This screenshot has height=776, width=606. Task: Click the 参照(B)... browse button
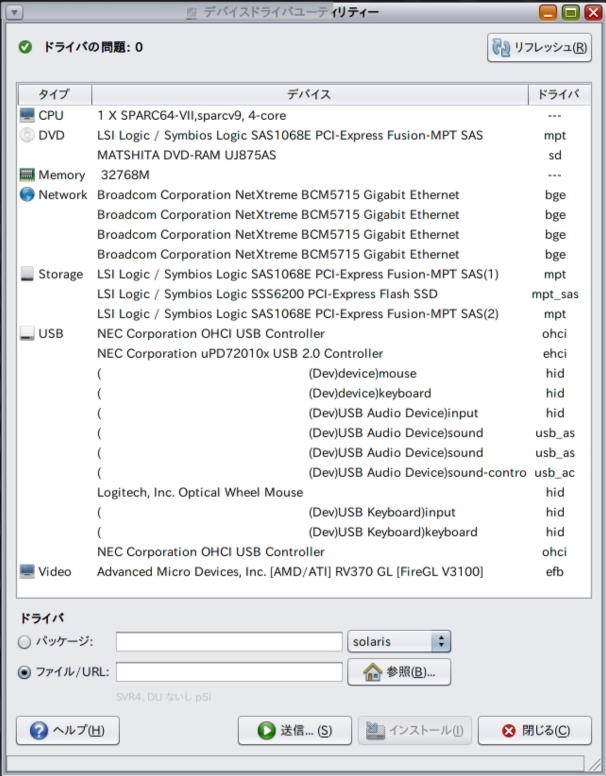(399, 672)
